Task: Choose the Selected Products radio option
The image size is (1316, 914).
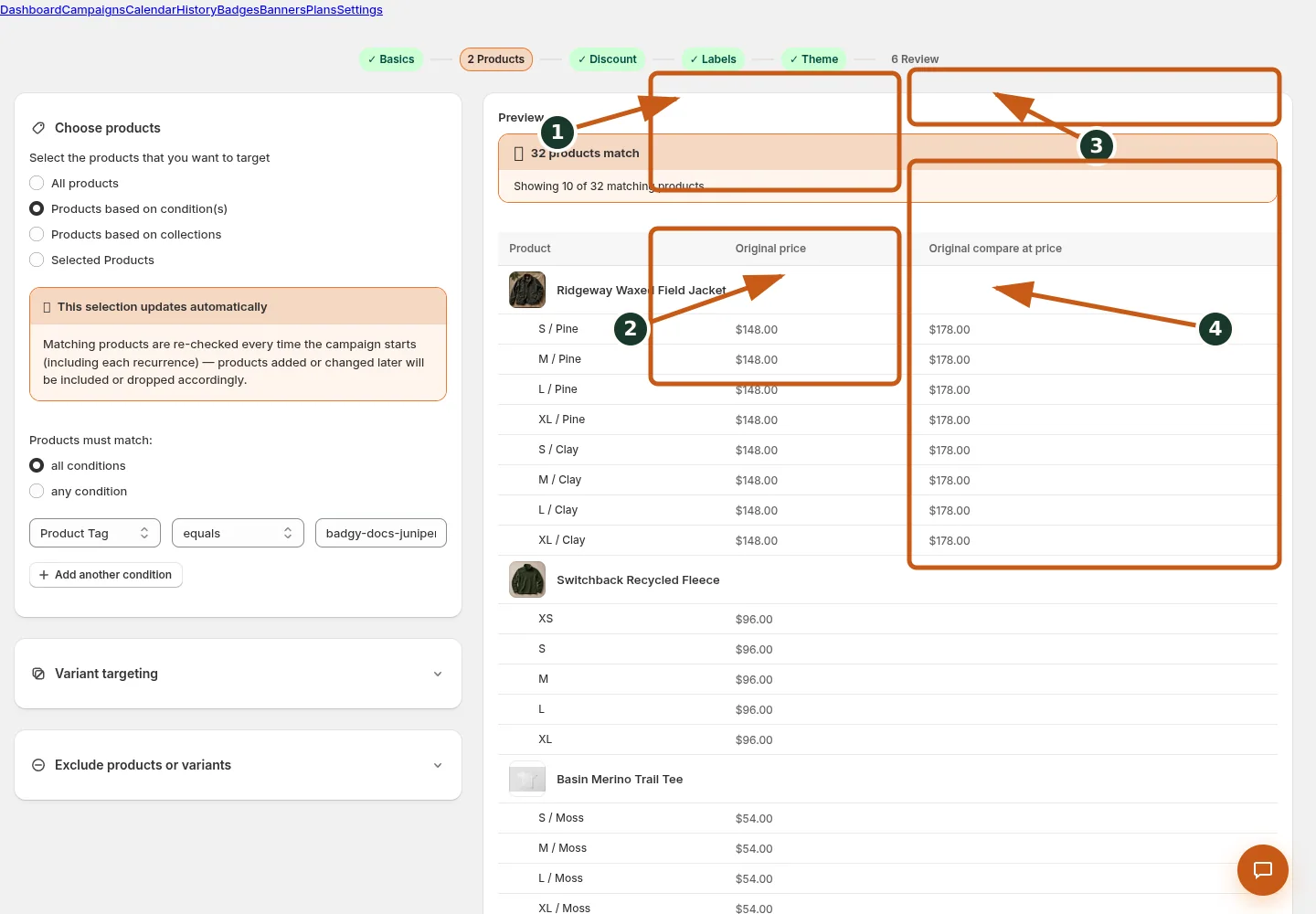Action: pos(37,260)
